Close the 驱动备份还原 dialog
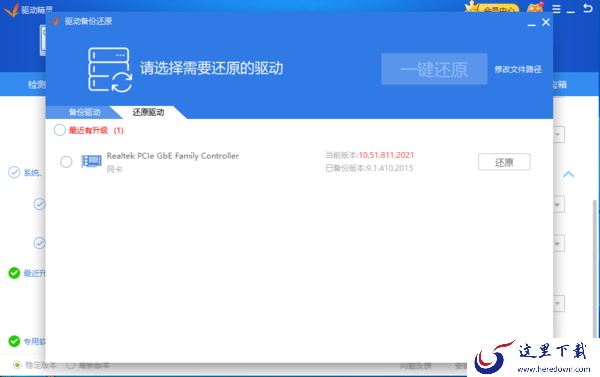The height and width of the screenshot is (377, 600). click(x=546, y=22)
